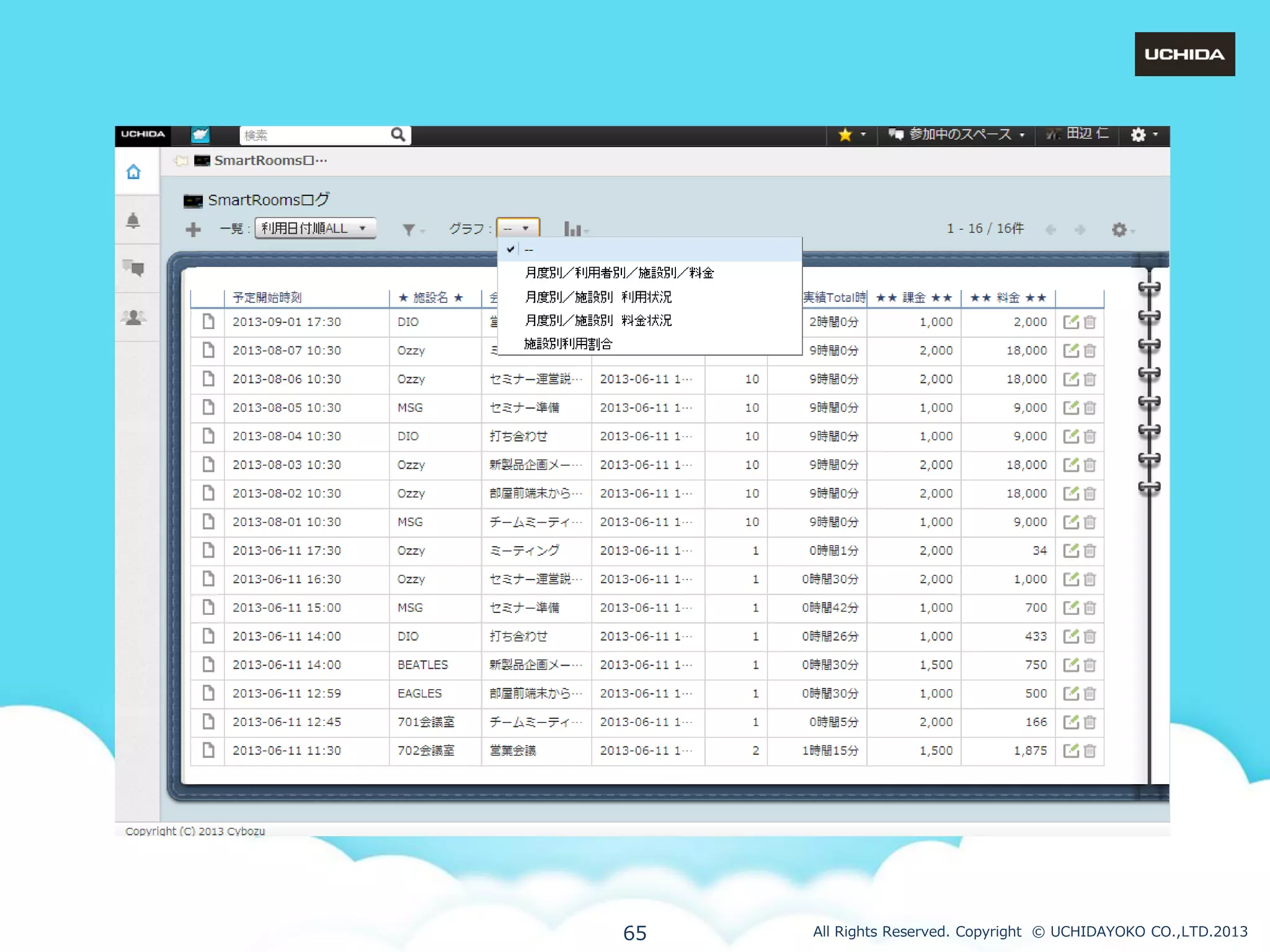Click the bar chart graph icon

[x=572, y=229]
